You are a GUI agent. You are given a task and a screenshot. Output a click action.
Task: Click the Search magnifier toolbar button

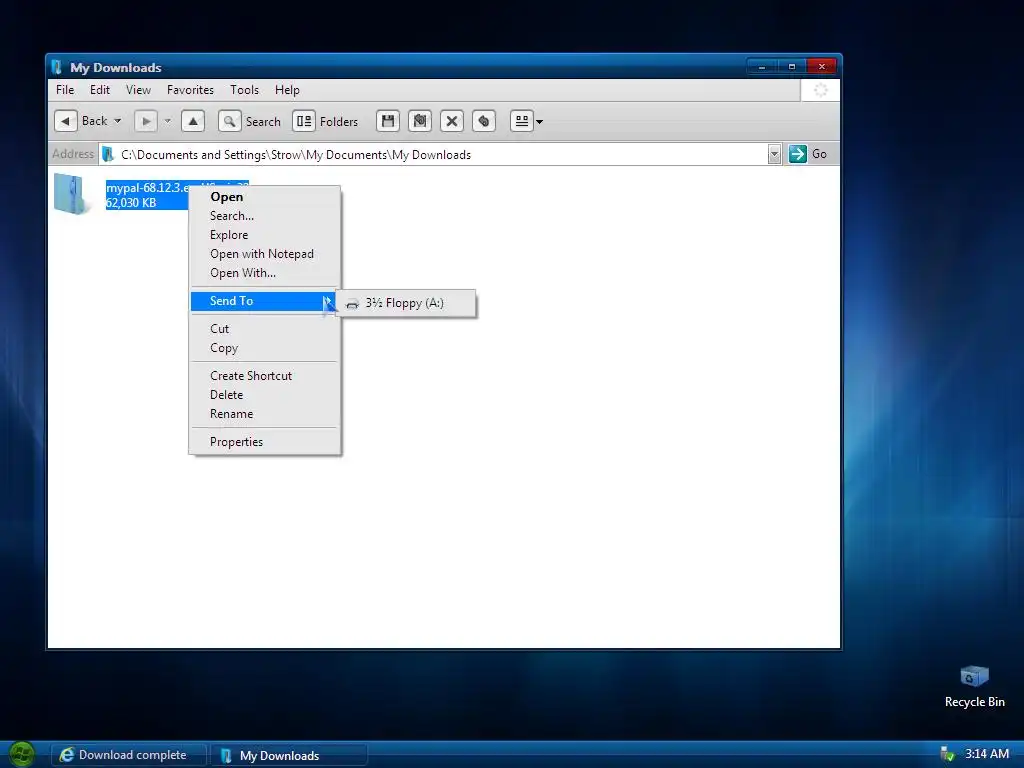tap(229, 121)
